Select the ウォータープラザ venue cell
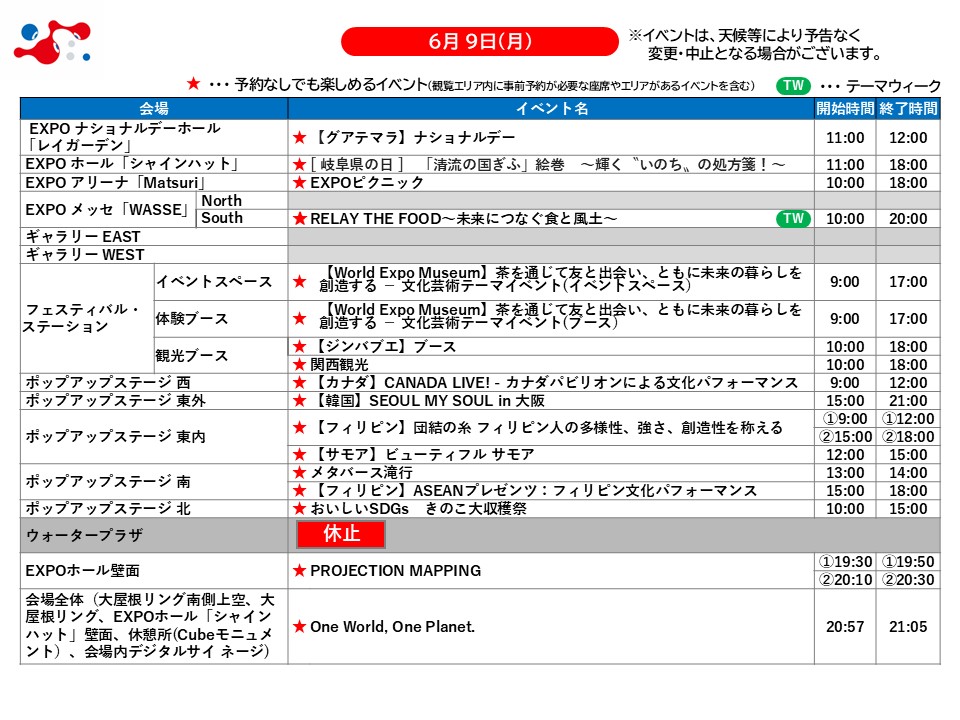This screenshot has width=960, height=720. (154, 534)
